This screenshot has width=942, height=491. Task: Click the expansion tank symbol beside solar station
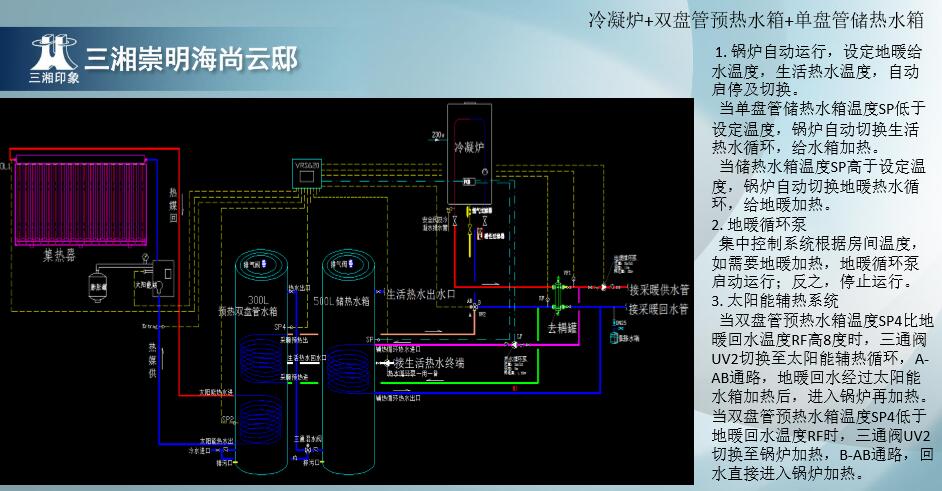click(x=98, y=287)
